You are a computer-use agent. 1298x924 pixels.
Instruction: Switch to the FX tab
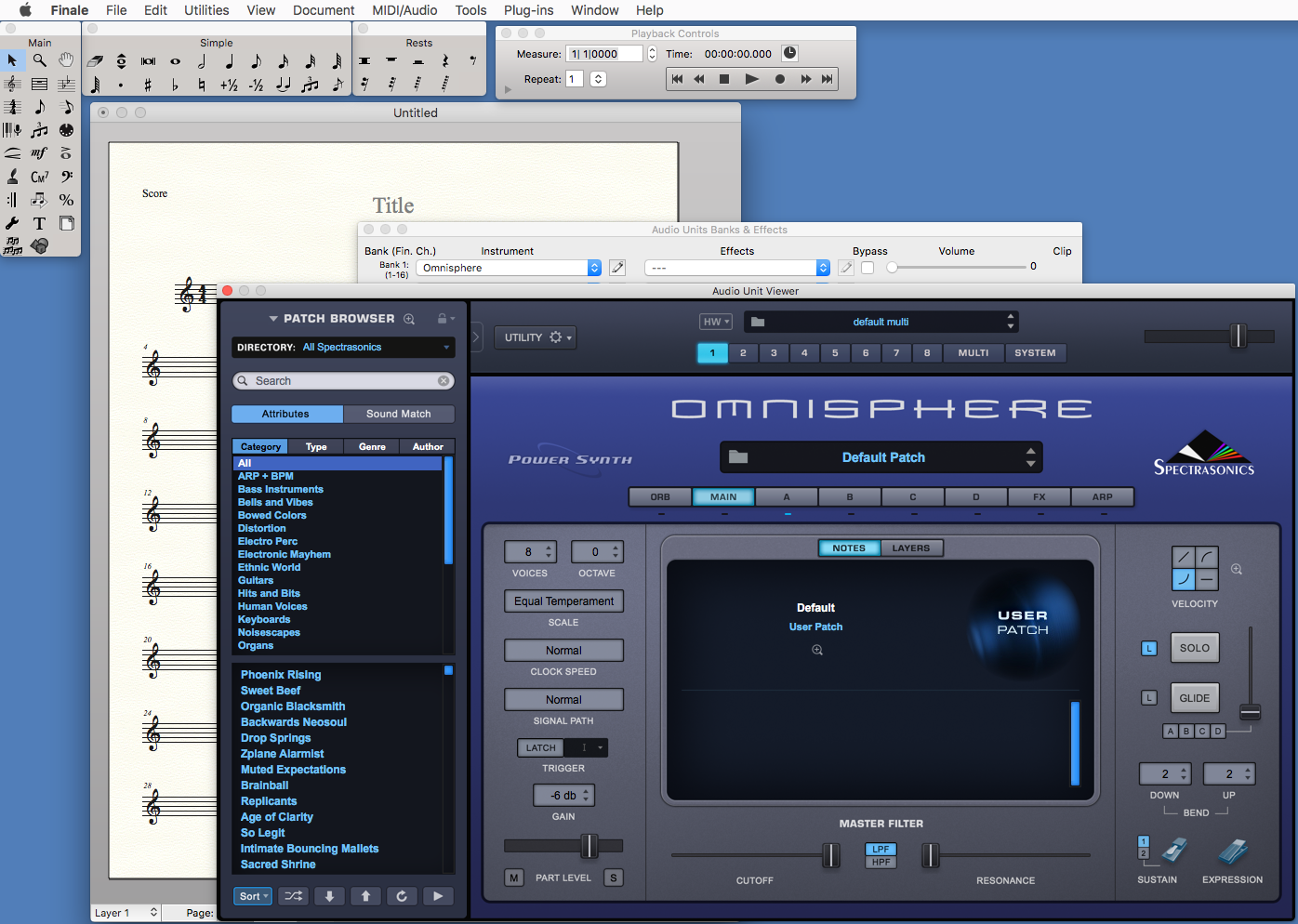1039,497
